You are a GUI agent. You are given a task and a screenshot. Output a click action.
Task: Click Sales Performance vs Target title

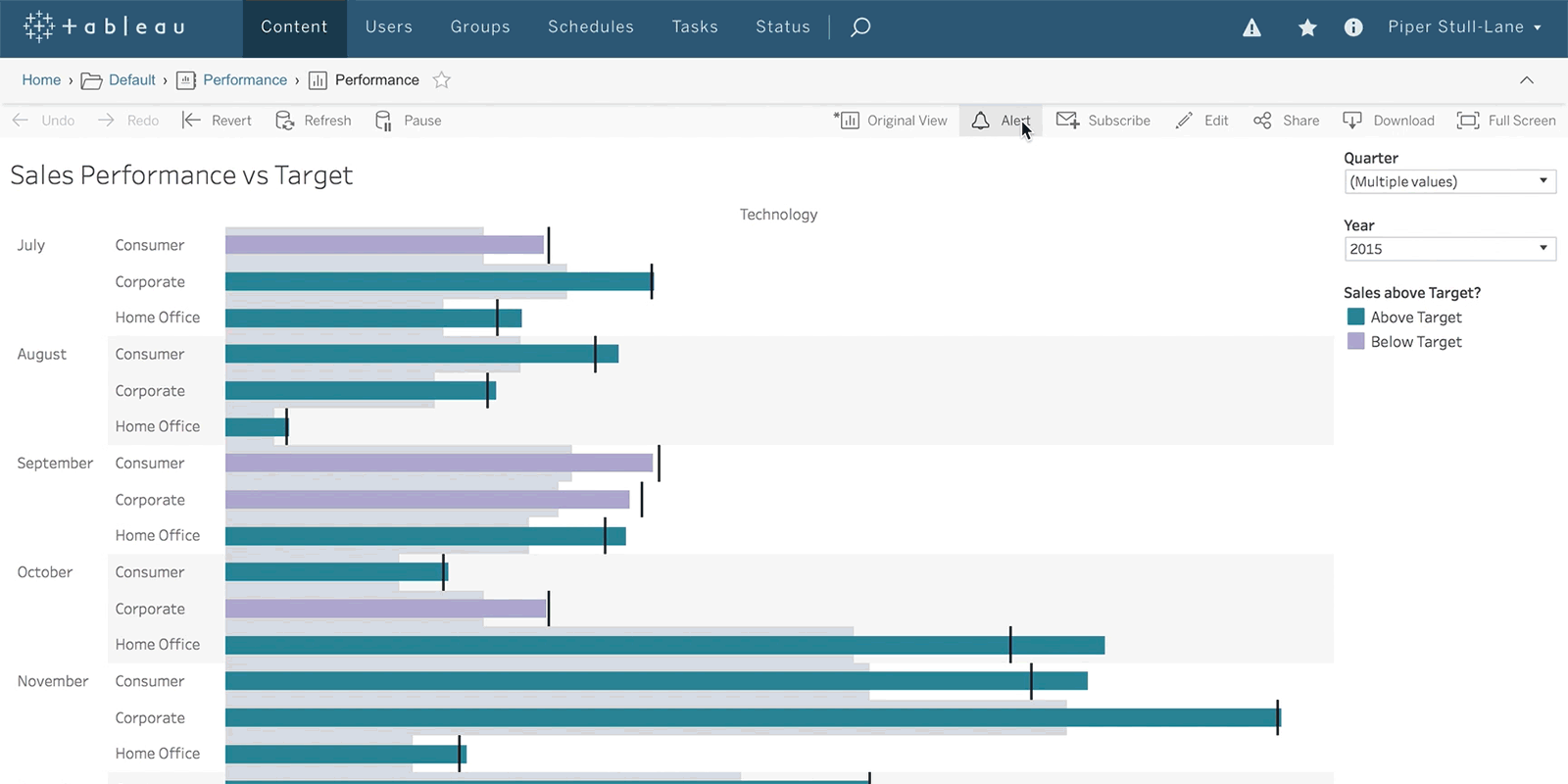tap(181, 175)
